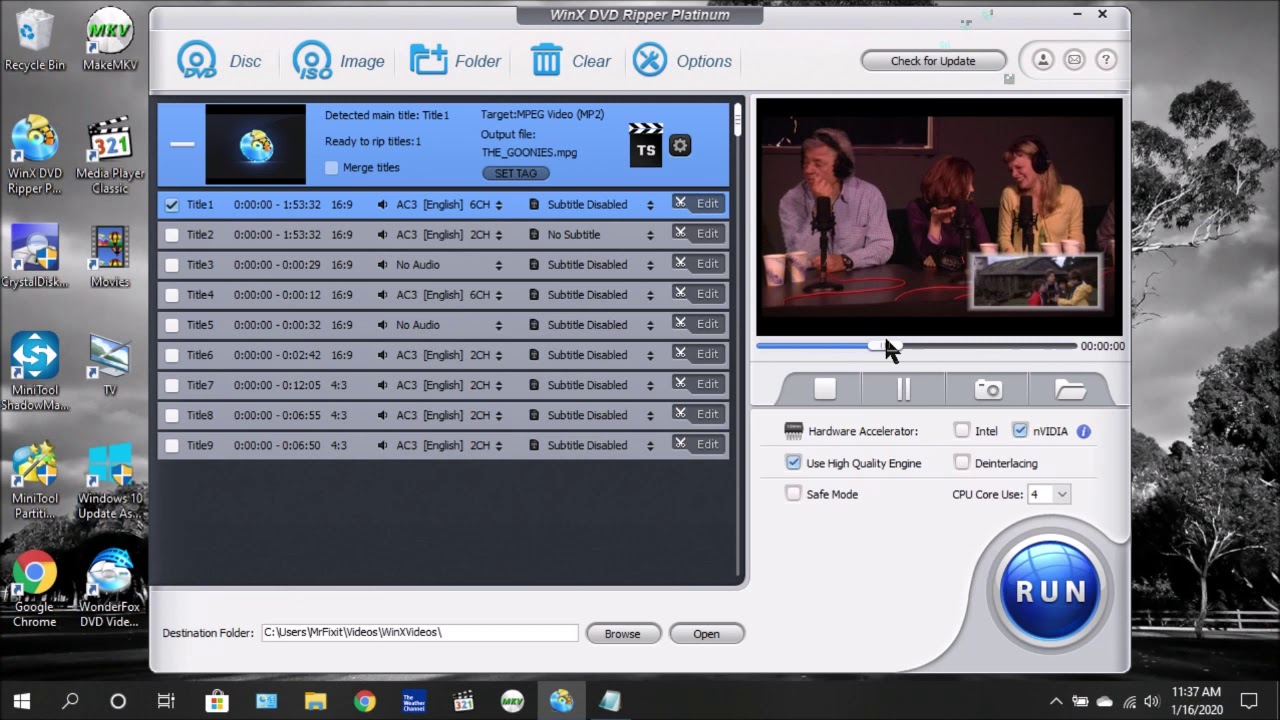This screenshot has height=720, width=1280.
Task: Open Title2 audio track selector
Action: 499,235
